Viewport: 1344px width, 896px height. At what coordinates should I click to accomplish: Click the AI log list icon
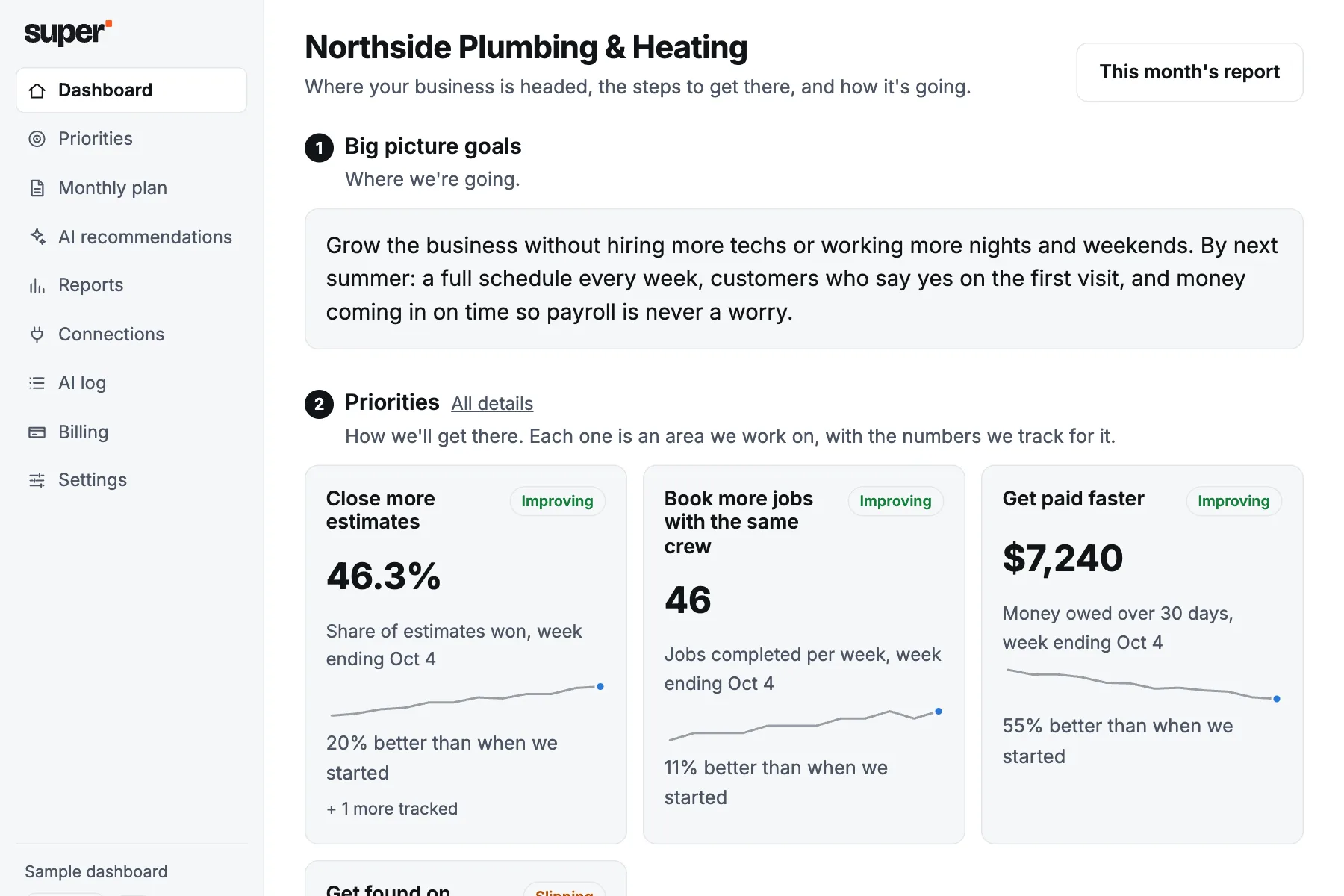click(x=37, y=383)
